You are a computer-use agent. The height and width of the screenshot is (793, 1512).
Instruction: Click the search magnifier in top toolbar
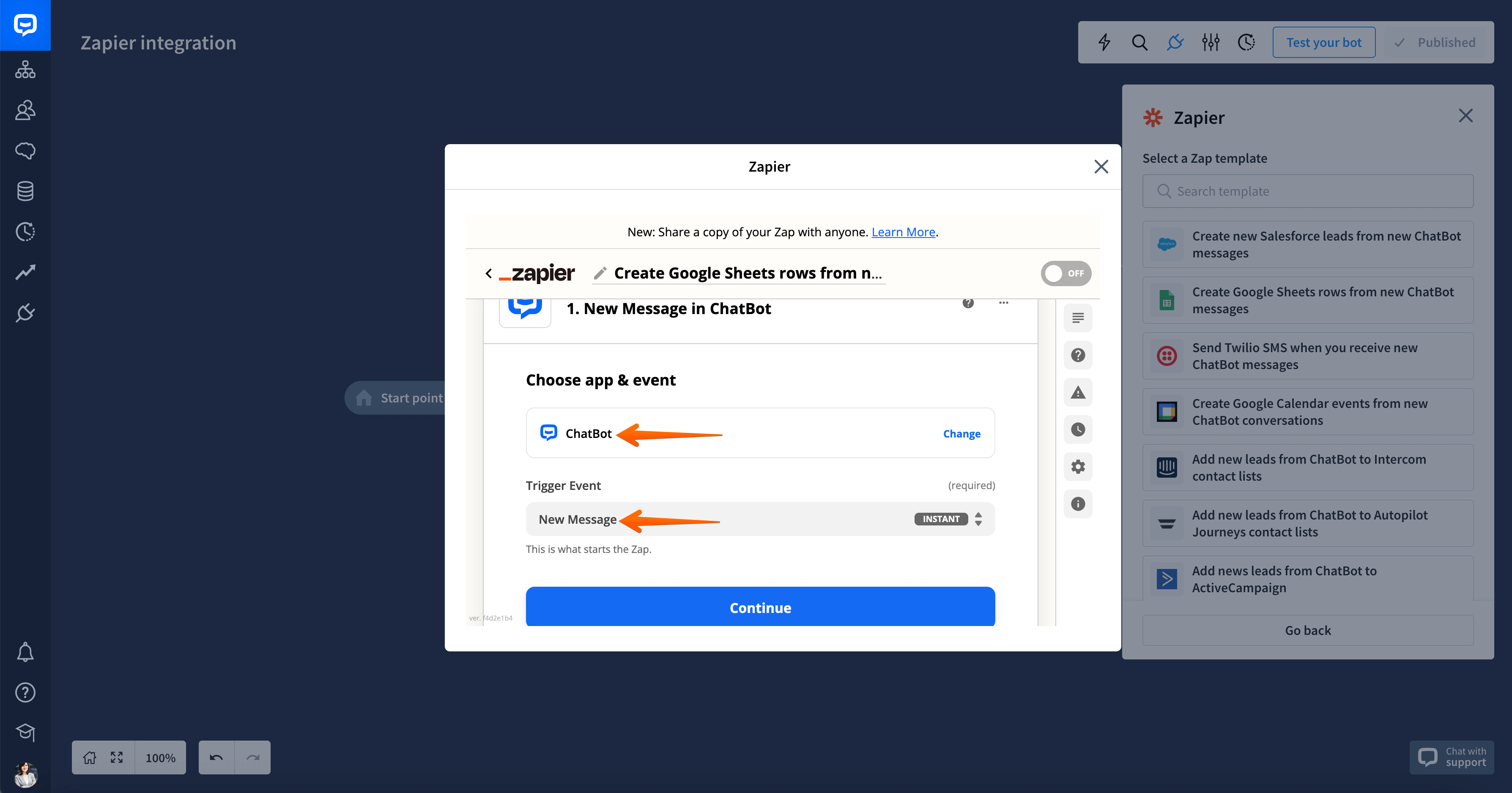point(1139,42)
